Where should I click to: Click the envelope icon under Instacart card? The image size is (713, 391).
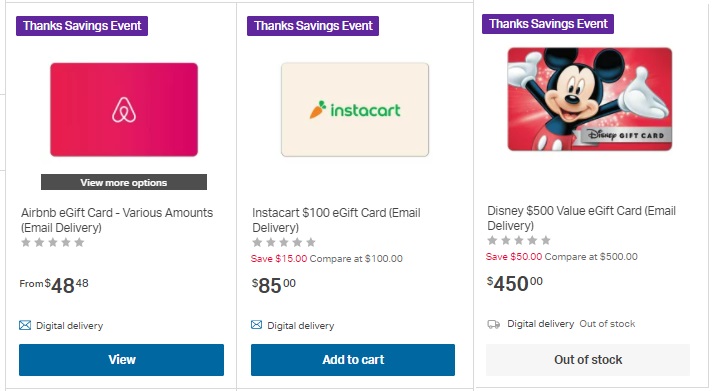tap(256, 325)
